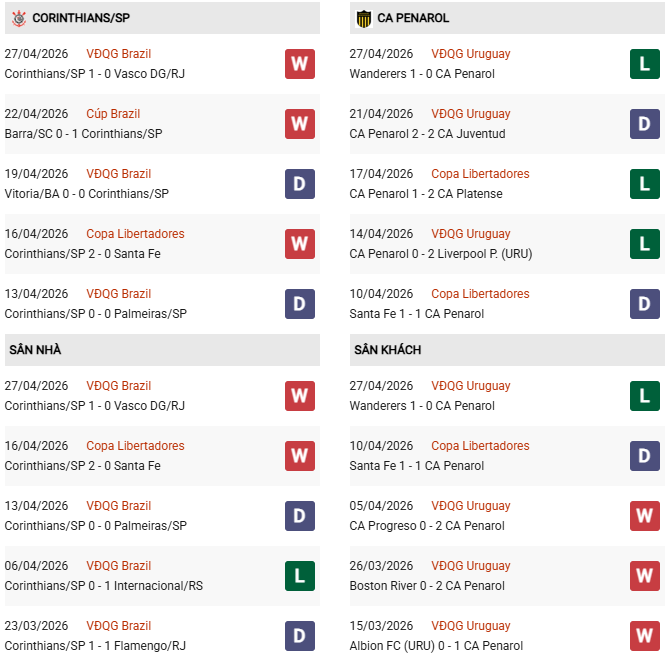The height and width of the screenshot is (662, 666).
Task: Click the D badge for Corinthians vs Flamengo/RJ
Action: (x=299, y=636)
